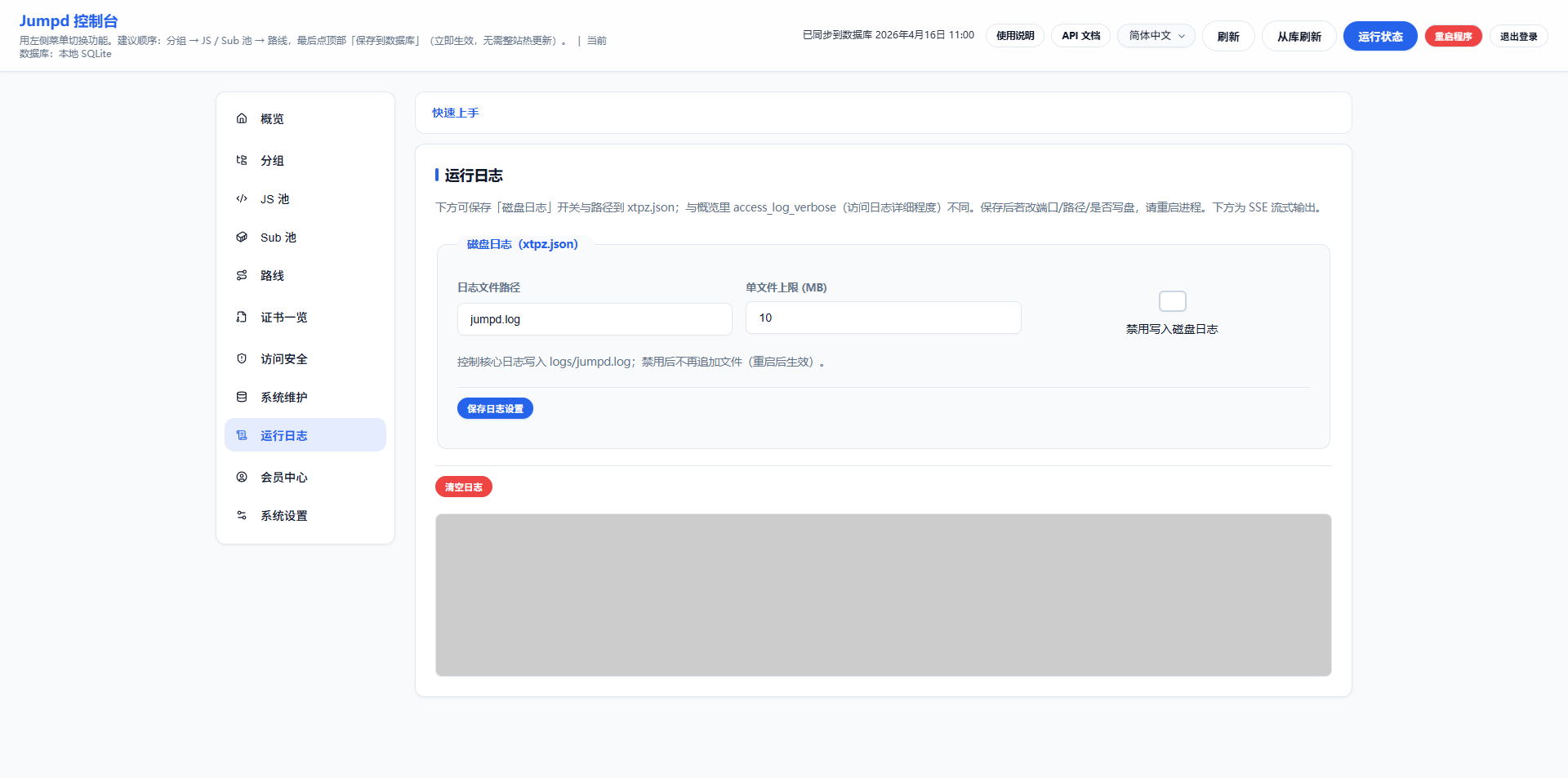The width and height of the screenshot is (1568, 778).
Task: Click the 日志文件路径 input field
Action: pos(594,319)
